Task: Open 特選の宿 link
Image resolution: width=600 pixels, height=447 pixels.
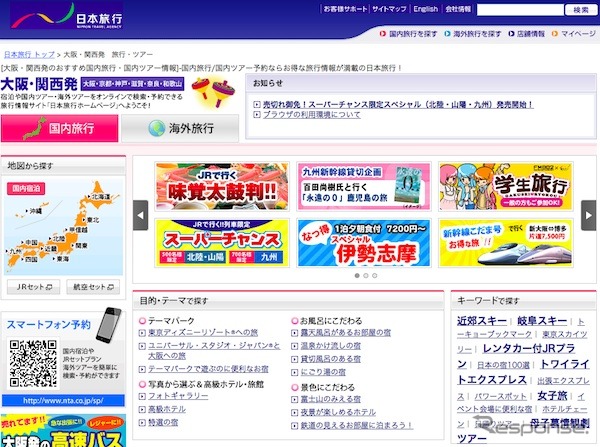Action: [163, 423]
